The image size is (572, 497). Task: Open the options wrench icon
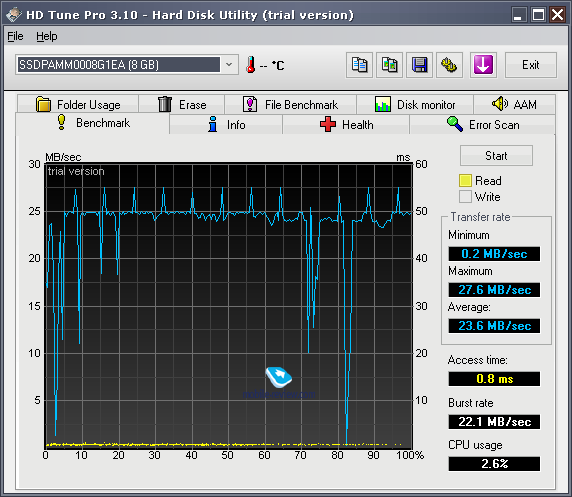449,65
